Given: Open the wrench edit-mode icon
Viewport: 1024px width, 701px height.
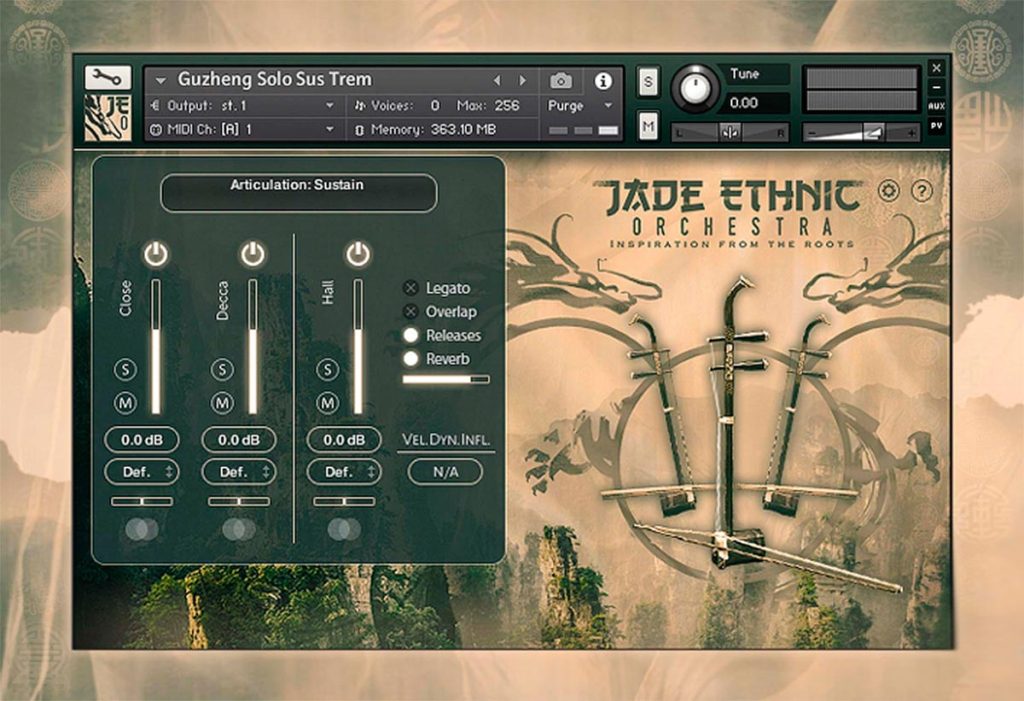Looking at the screenshot, I should [108, 78].
